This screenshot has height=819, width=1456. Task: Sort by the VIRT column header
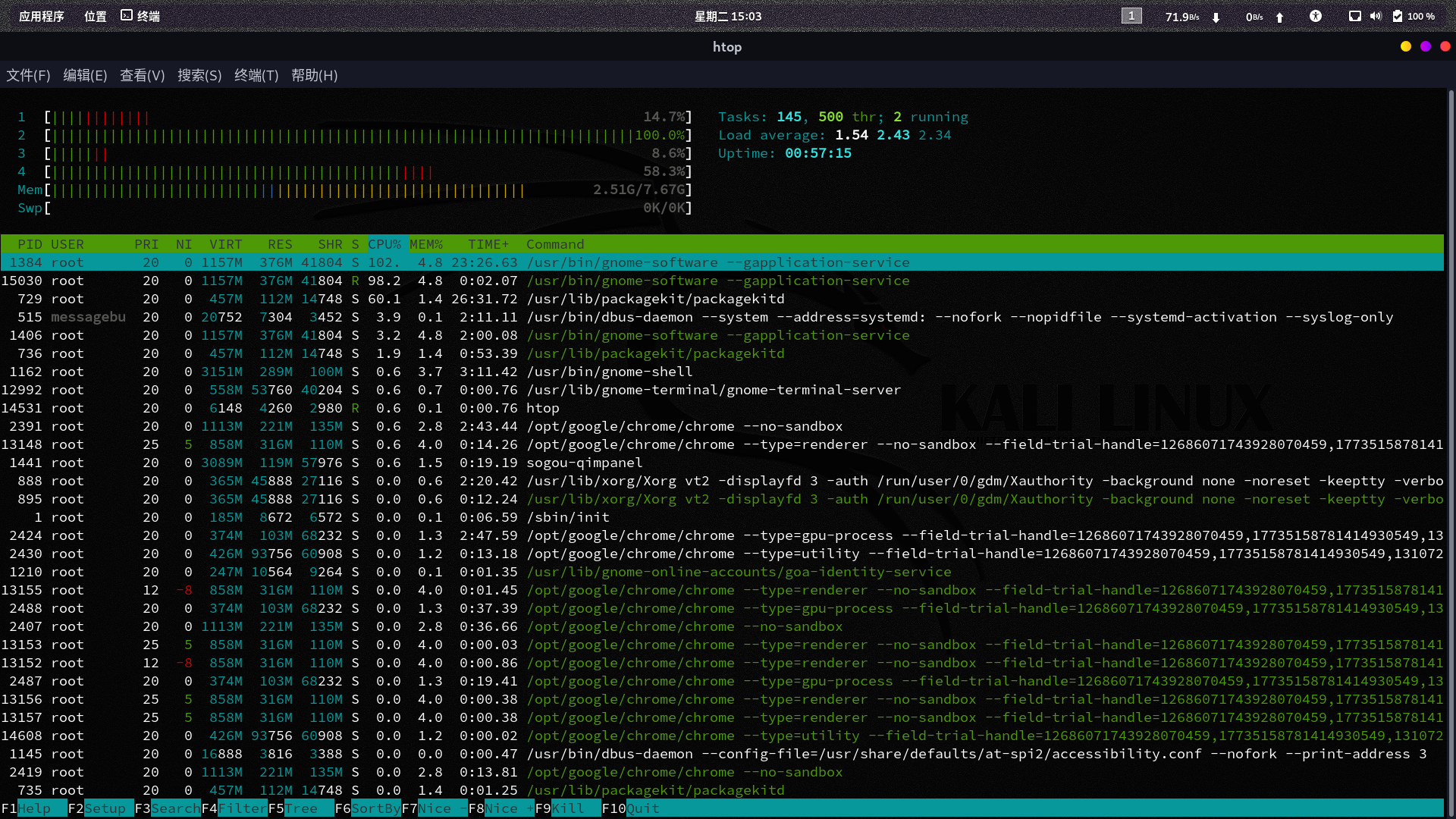pyautogui.click(x=226, y=244)
